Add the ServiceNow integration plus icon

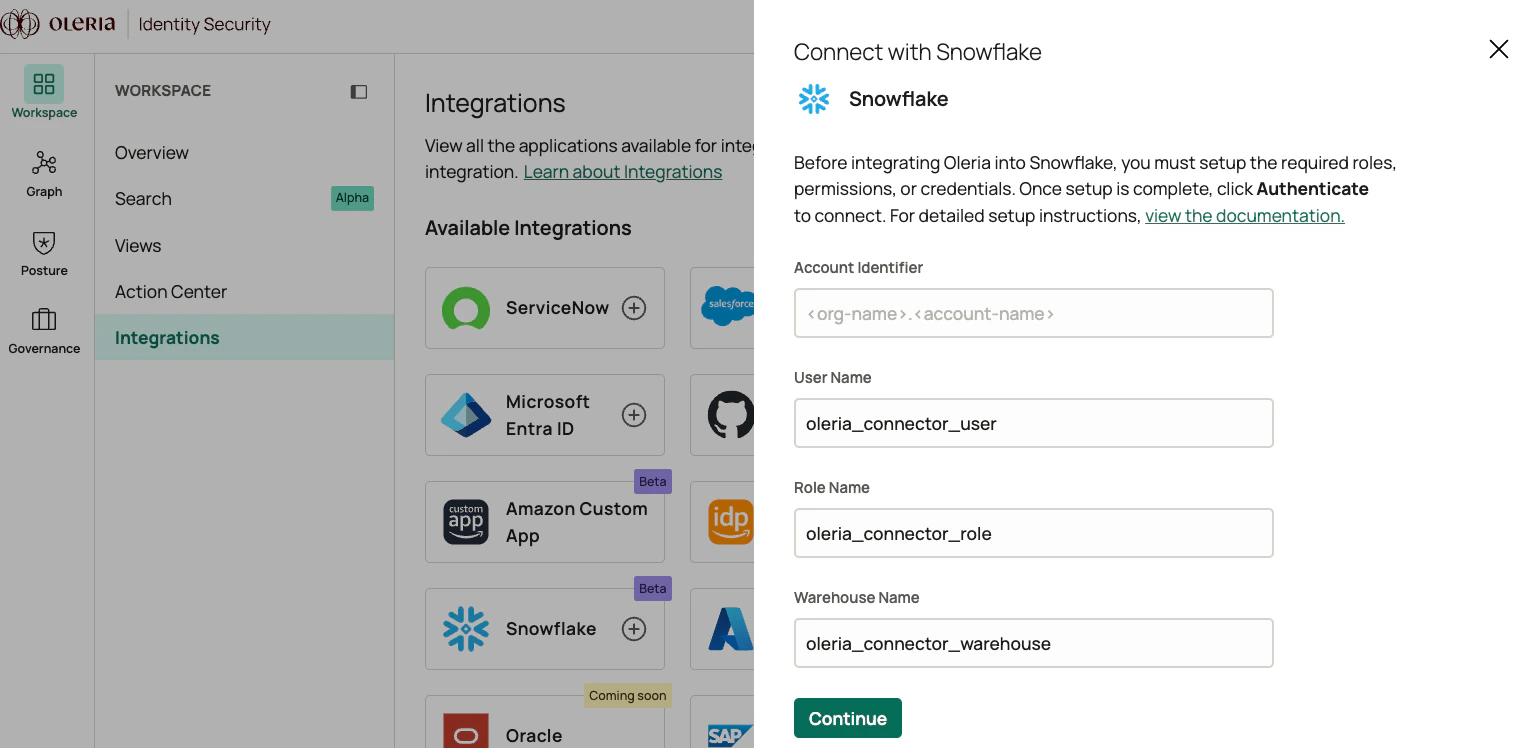click(634, 308)
